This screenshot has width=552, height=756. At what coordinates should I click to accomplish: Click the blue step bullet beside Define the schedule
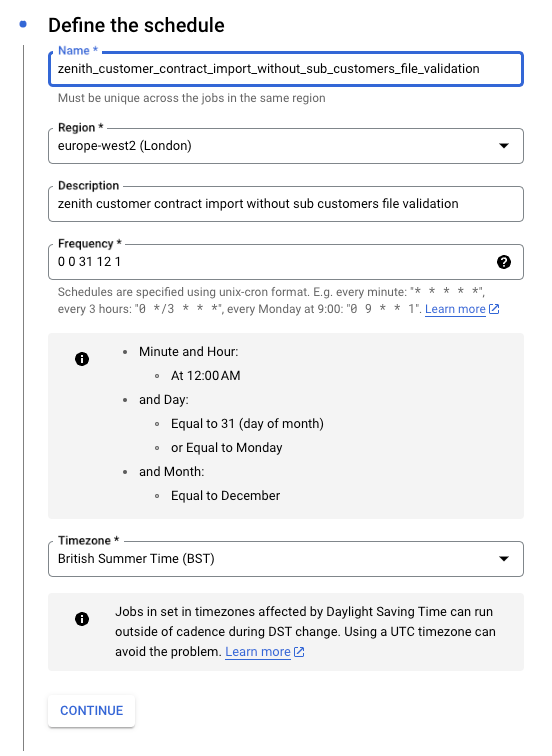point(23,24)
